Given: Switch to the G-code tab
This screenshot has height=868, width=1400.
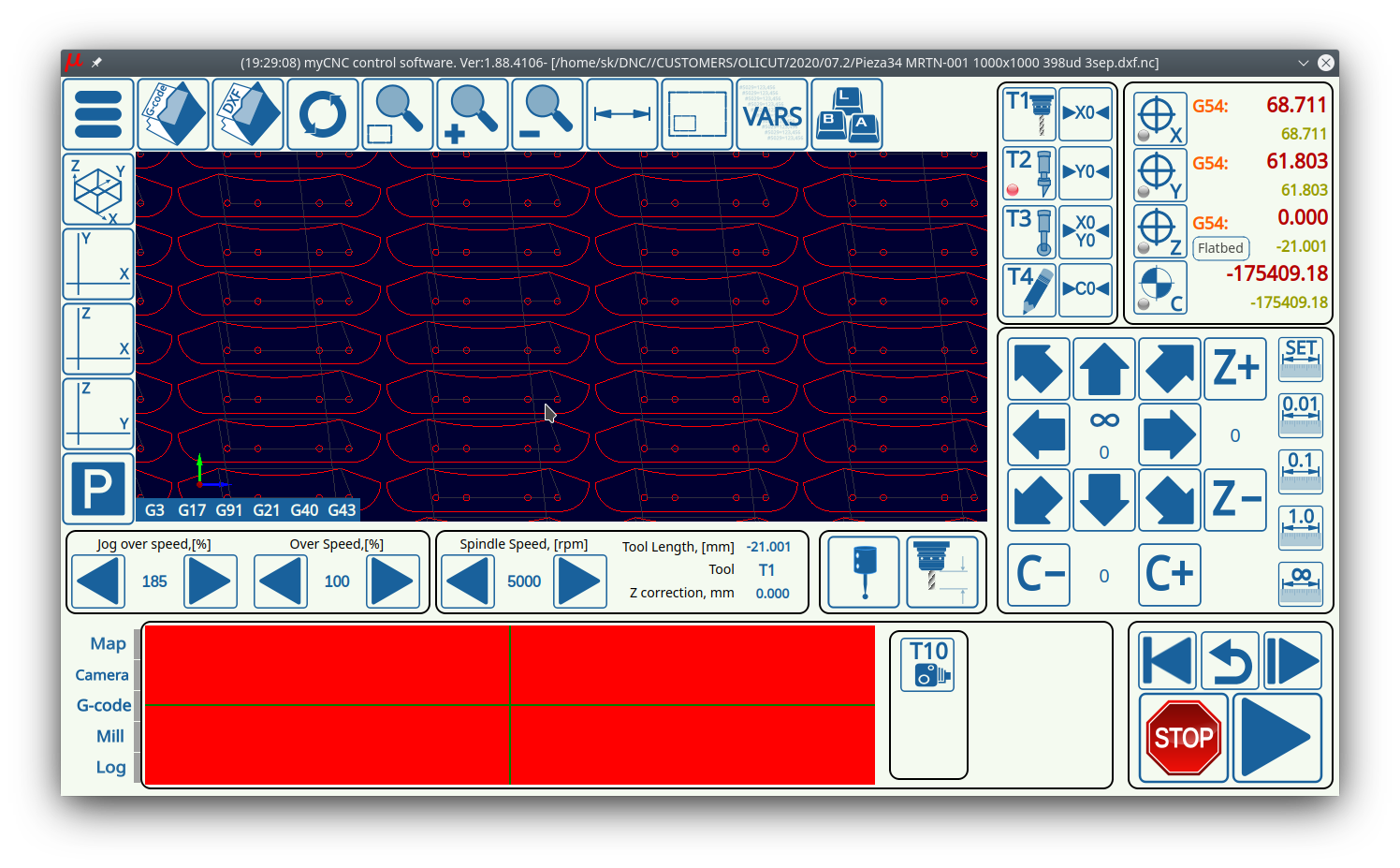Looking at the screenshot, I should (104, 705).
